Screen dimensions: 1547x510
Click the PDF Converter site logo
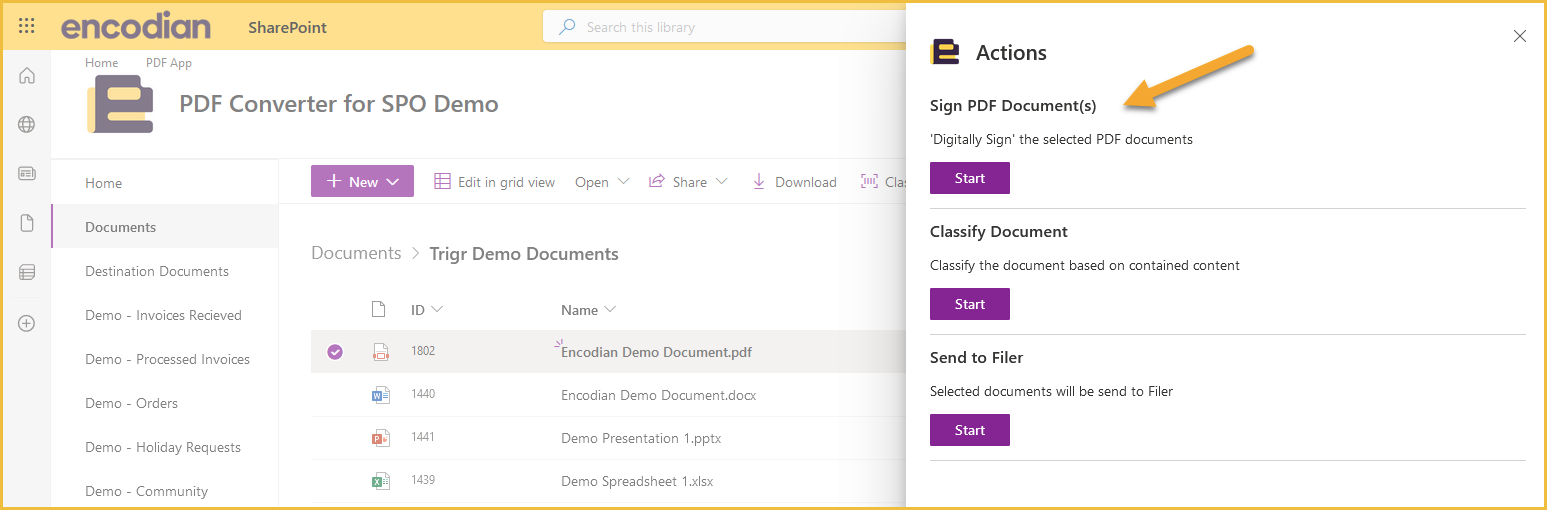coord(120,104)
